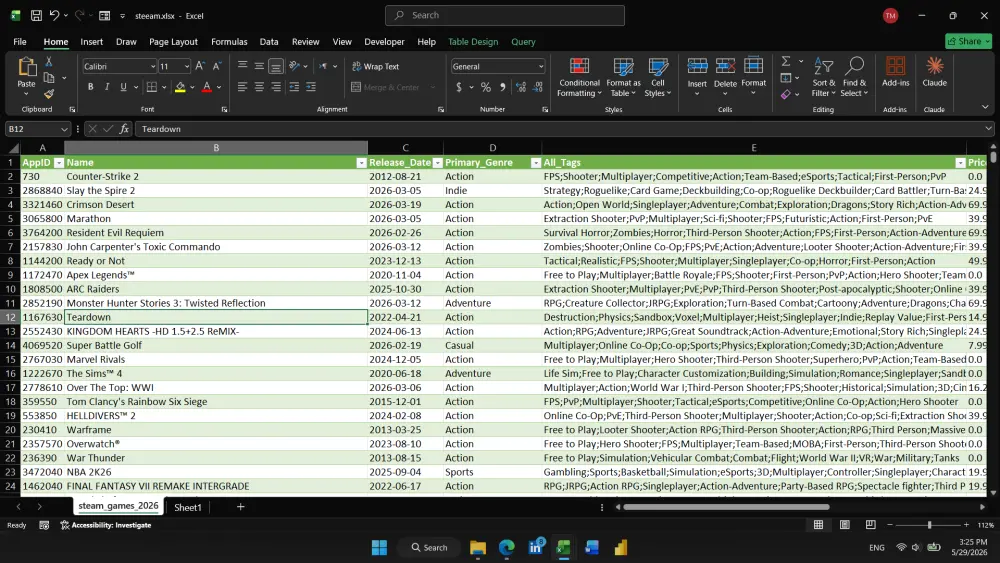1000x563 pixels.
Task: Open the fill color yellow swatch
Action: coord(180,87)
